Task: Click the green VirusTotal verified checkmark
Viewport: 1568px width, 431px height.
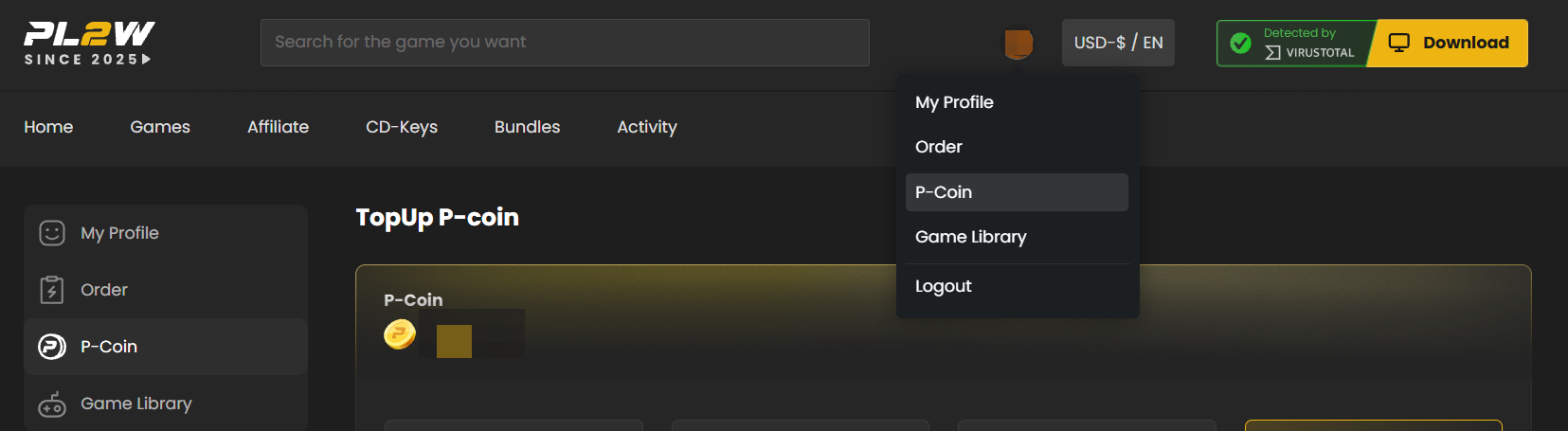Action: coord(1240,44)
